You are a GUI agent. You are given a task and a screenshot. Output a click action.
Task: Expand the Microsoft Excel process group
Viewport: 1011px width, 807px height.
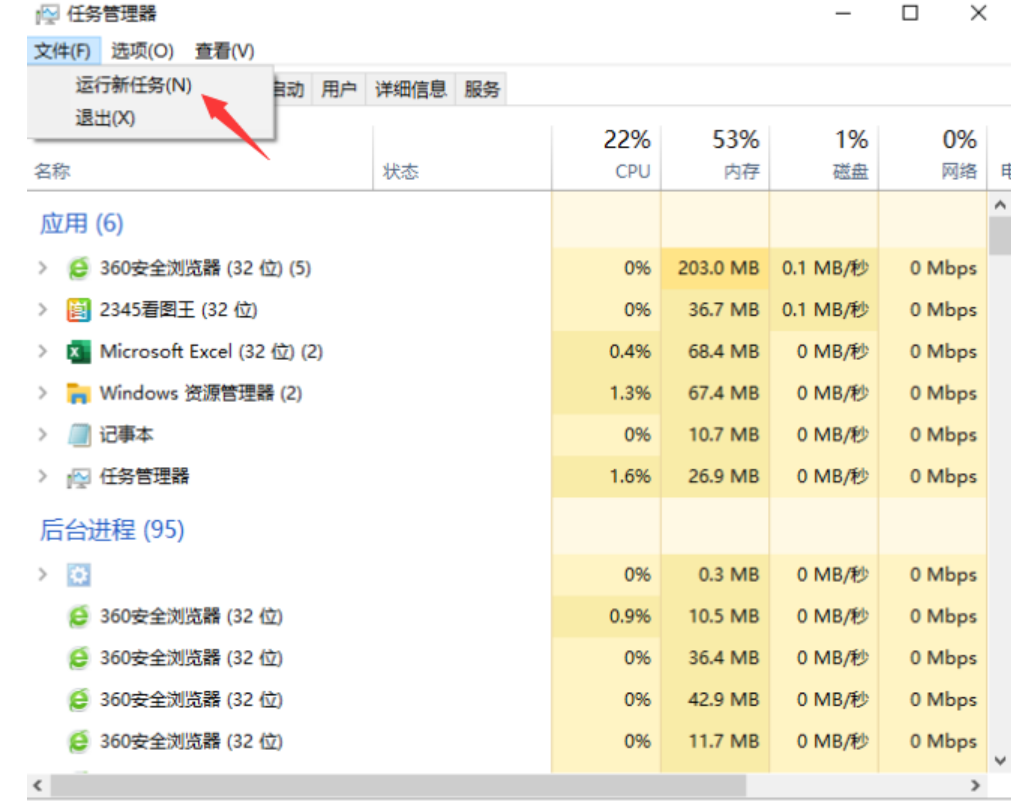[42, 352]
